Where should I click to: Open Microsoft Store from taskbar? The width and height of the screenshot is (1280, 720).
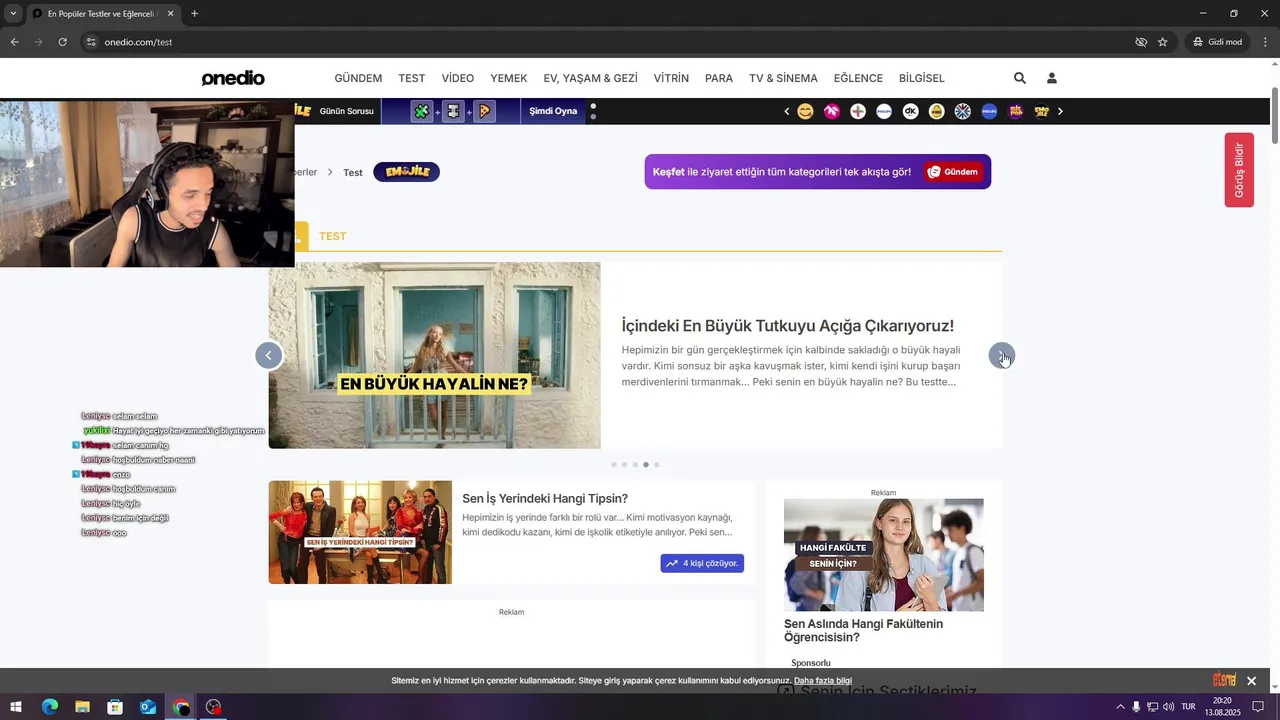[115, 707]
